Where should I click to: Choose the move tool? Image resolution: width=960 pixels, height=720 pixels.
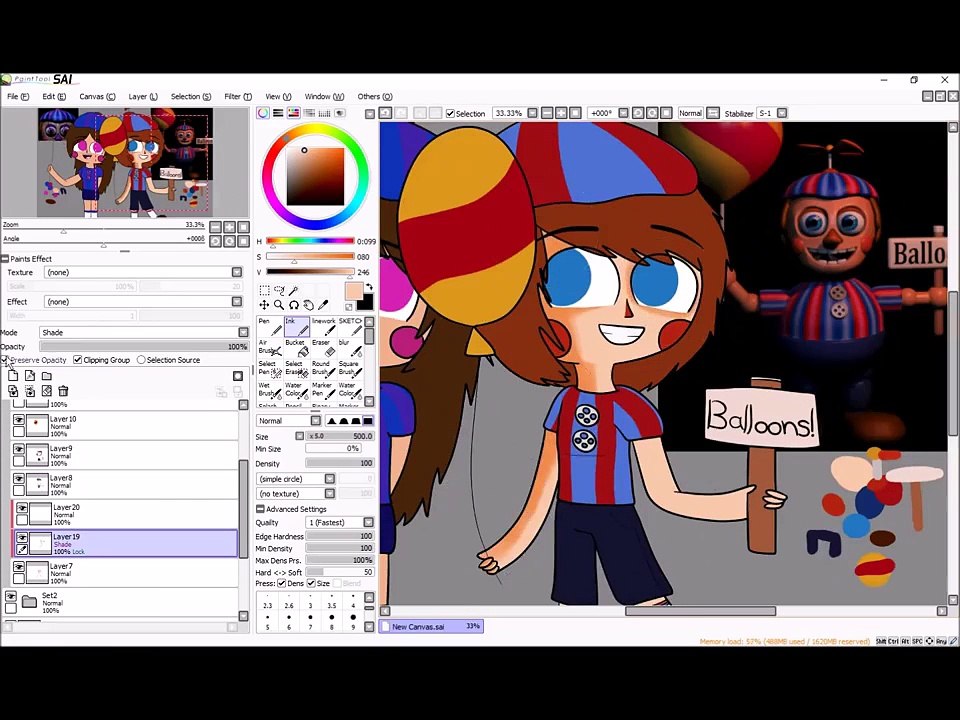pos(264,305)
